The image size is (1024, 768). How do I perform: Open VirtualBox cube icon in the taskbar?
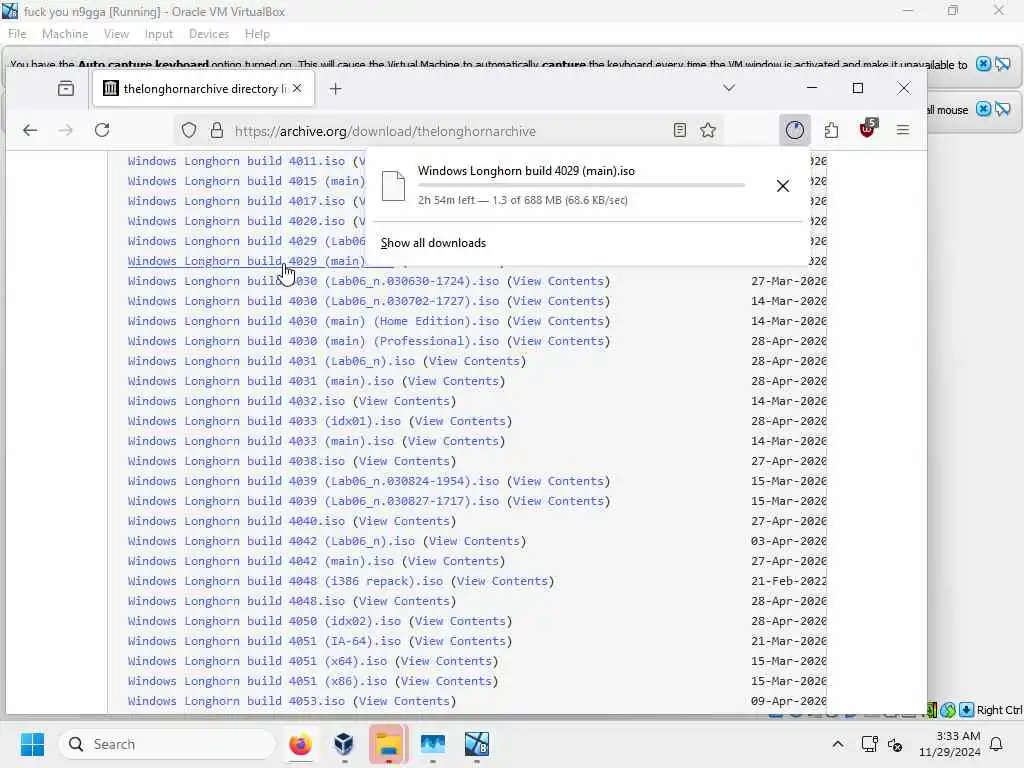344,744
